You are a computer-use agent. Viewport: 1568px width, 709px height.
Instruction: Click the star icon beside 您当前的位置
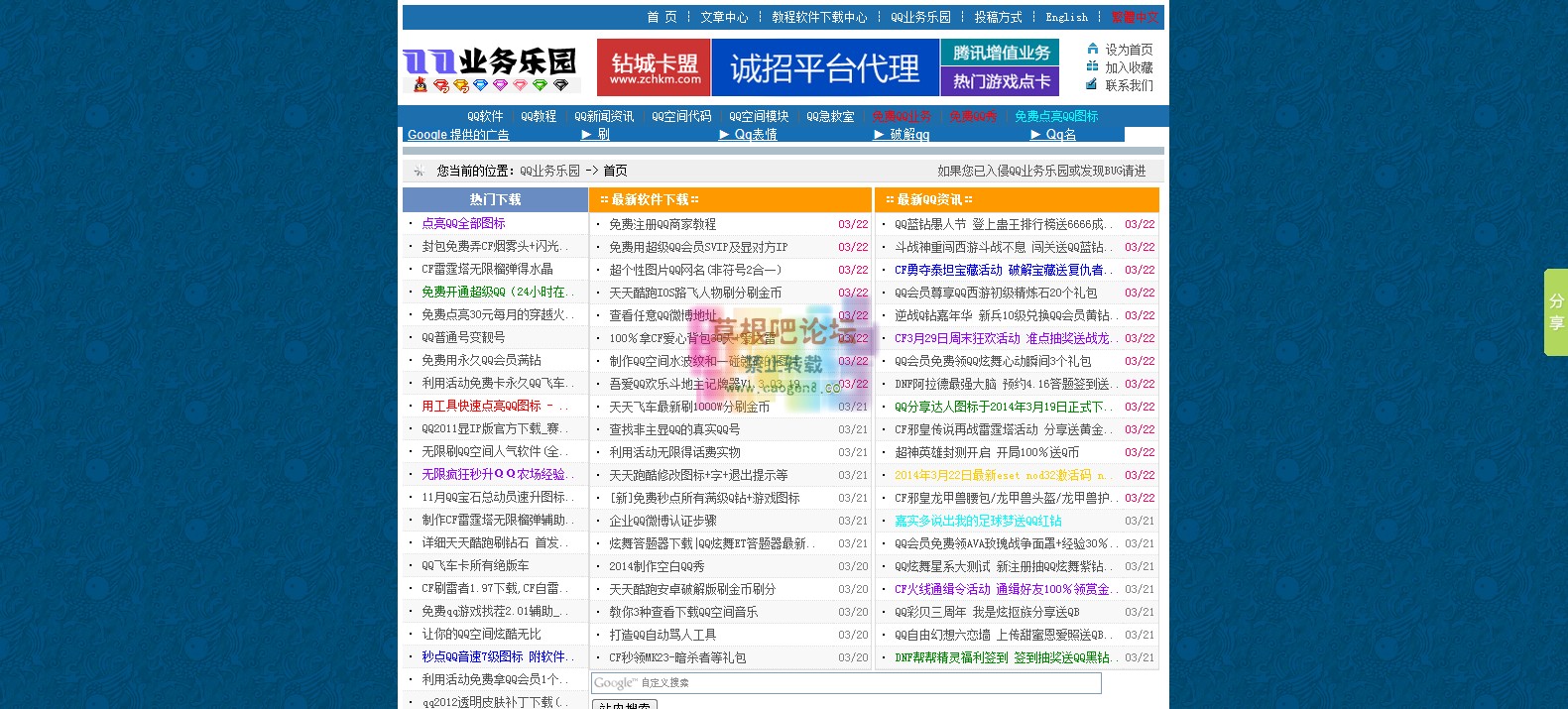[419, 171]
